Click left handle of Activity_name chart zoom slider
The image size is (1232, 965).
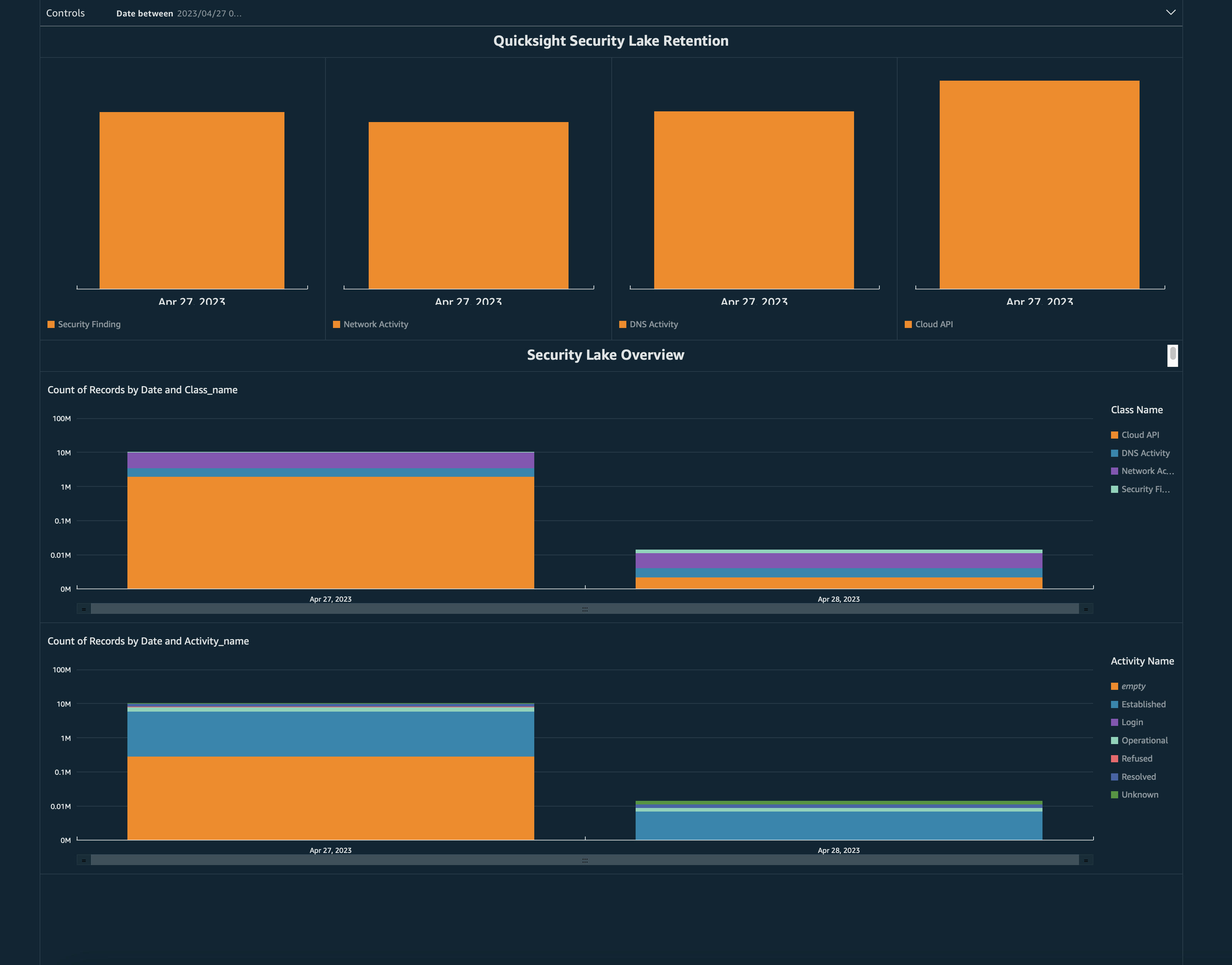coord(84,860)
